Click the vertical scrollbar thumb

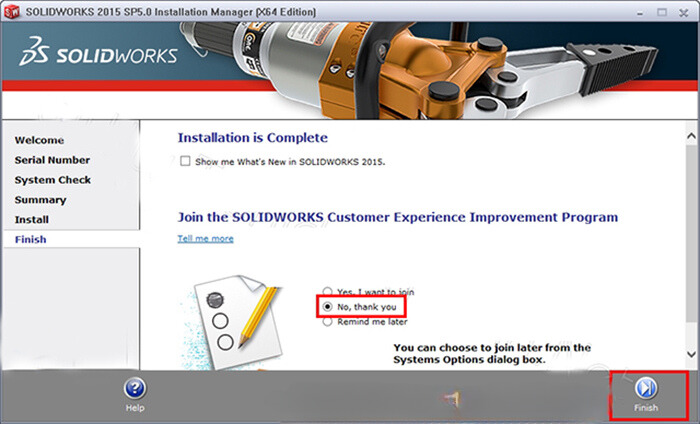691,232
